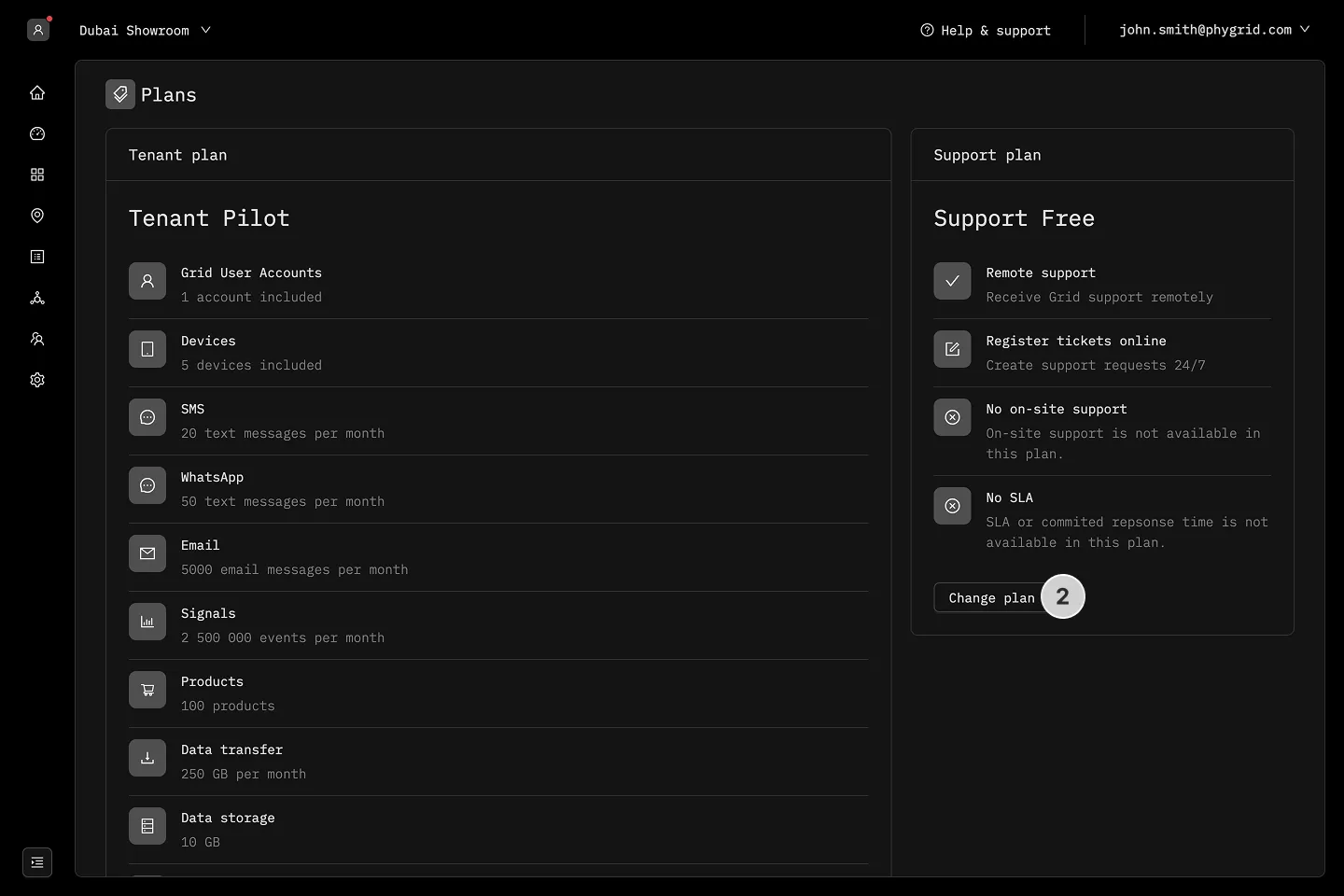Click the Register tickets online edit icon
The height and width of the screenshot is (896, 1344).
coord(952,349)
